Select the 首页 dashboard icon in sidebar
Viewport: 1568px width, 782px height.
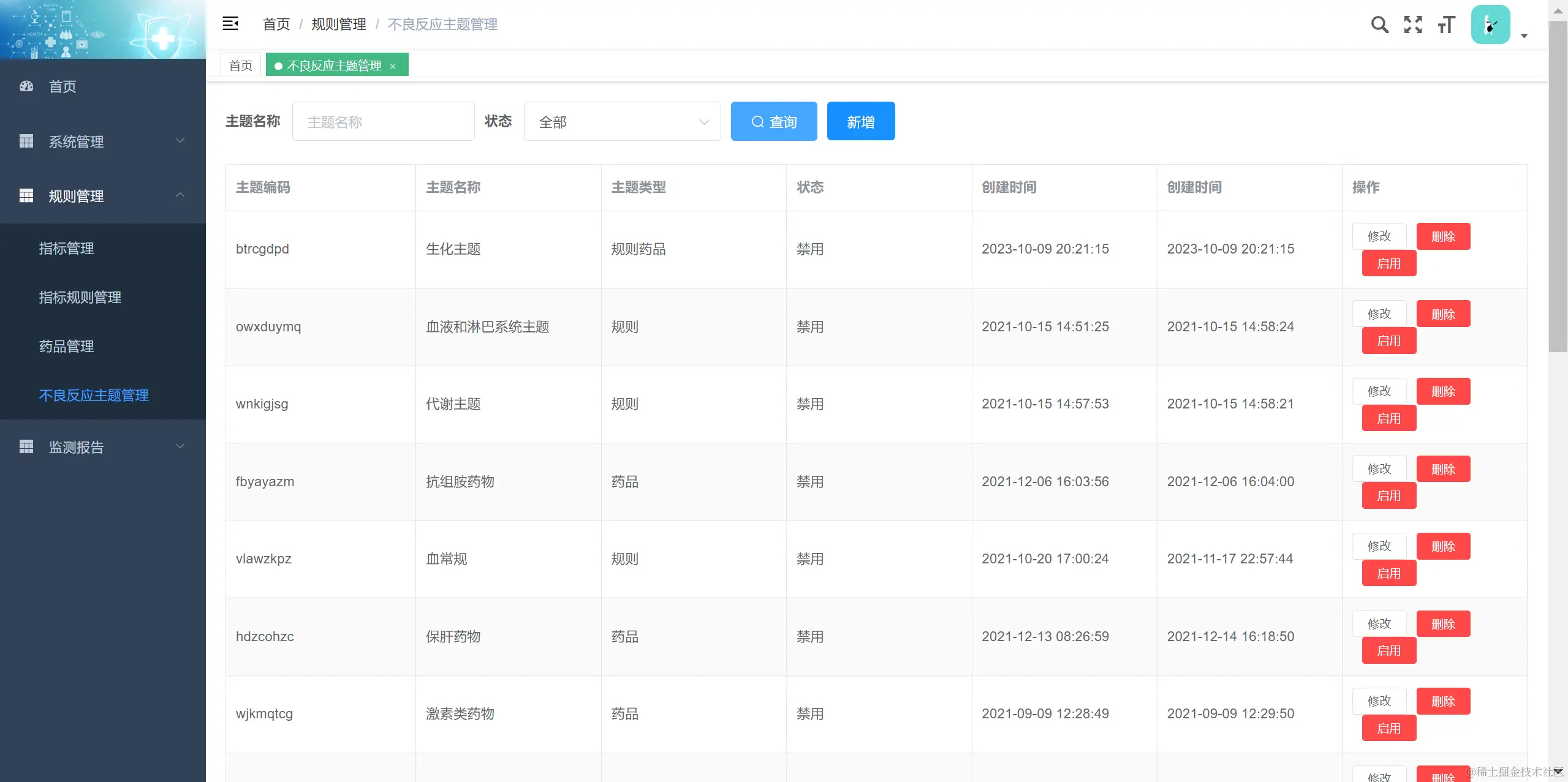(x=26, y=86)
